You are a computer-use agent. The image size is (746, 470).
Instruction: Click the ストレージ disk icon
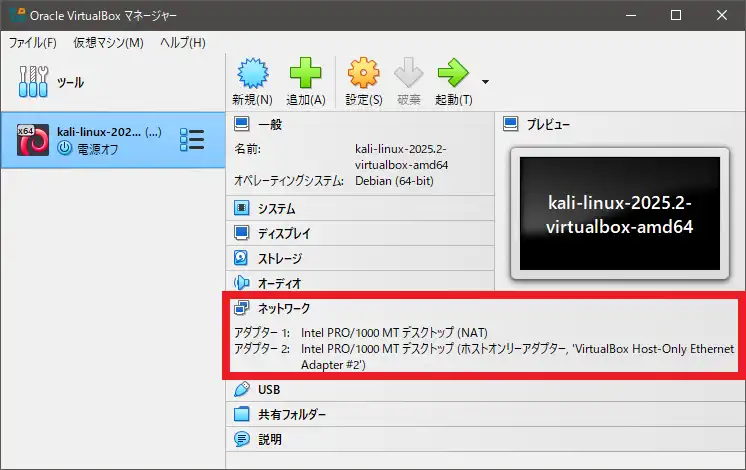point(241,258)
